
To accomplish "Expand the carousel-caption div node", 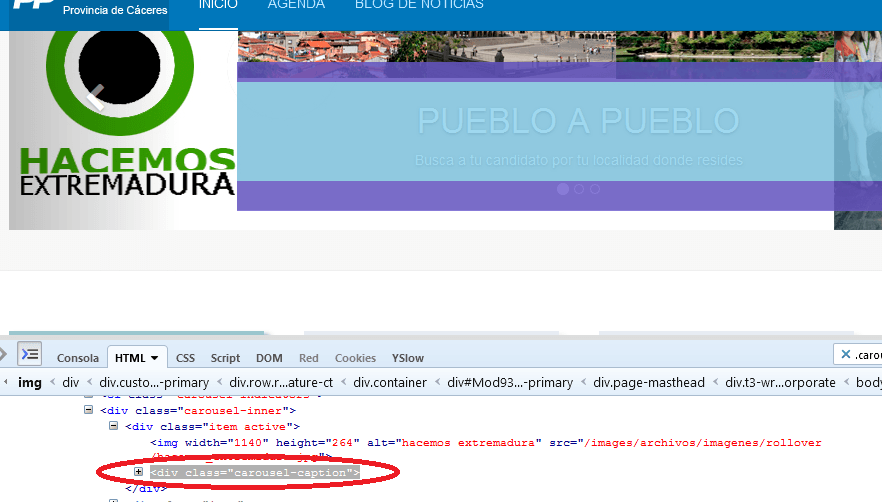I will (x=138, y=472).
